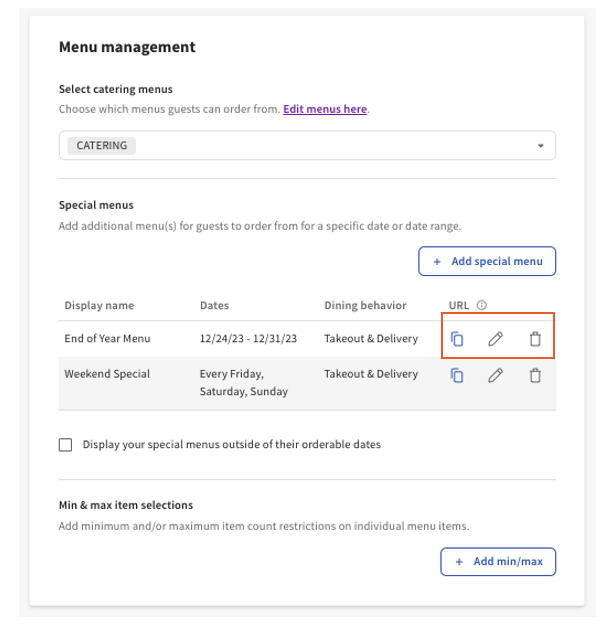Screen dimensions: 616x634
Task: Open the 'Edit menus here' link
Action: click(x=325, y=109)
